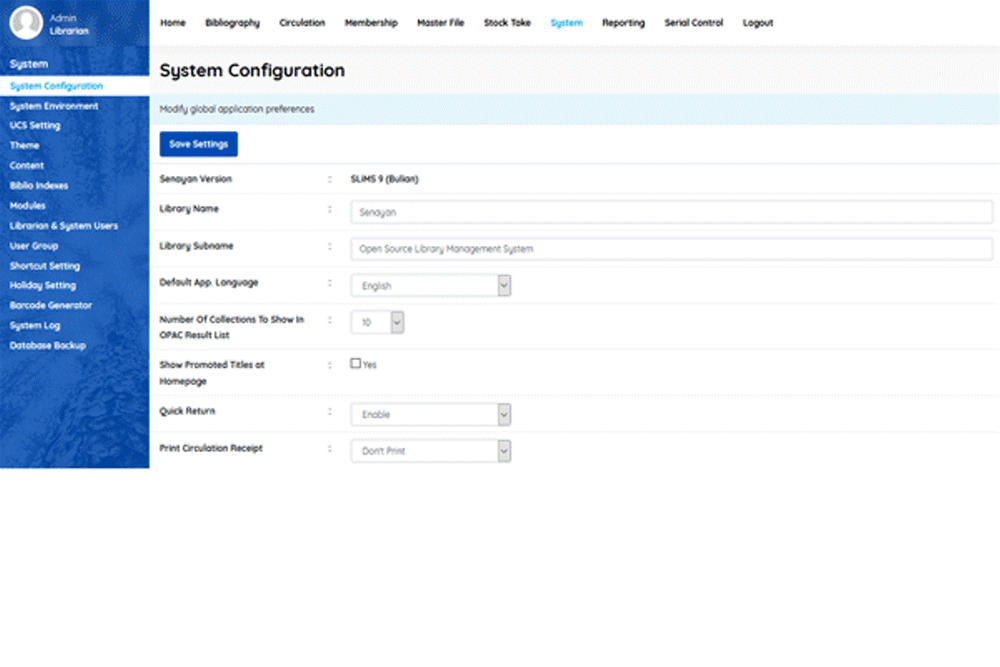Screen dimensions: 1000x667
Task: Click the Save Settings button
Action: (198, 143)
